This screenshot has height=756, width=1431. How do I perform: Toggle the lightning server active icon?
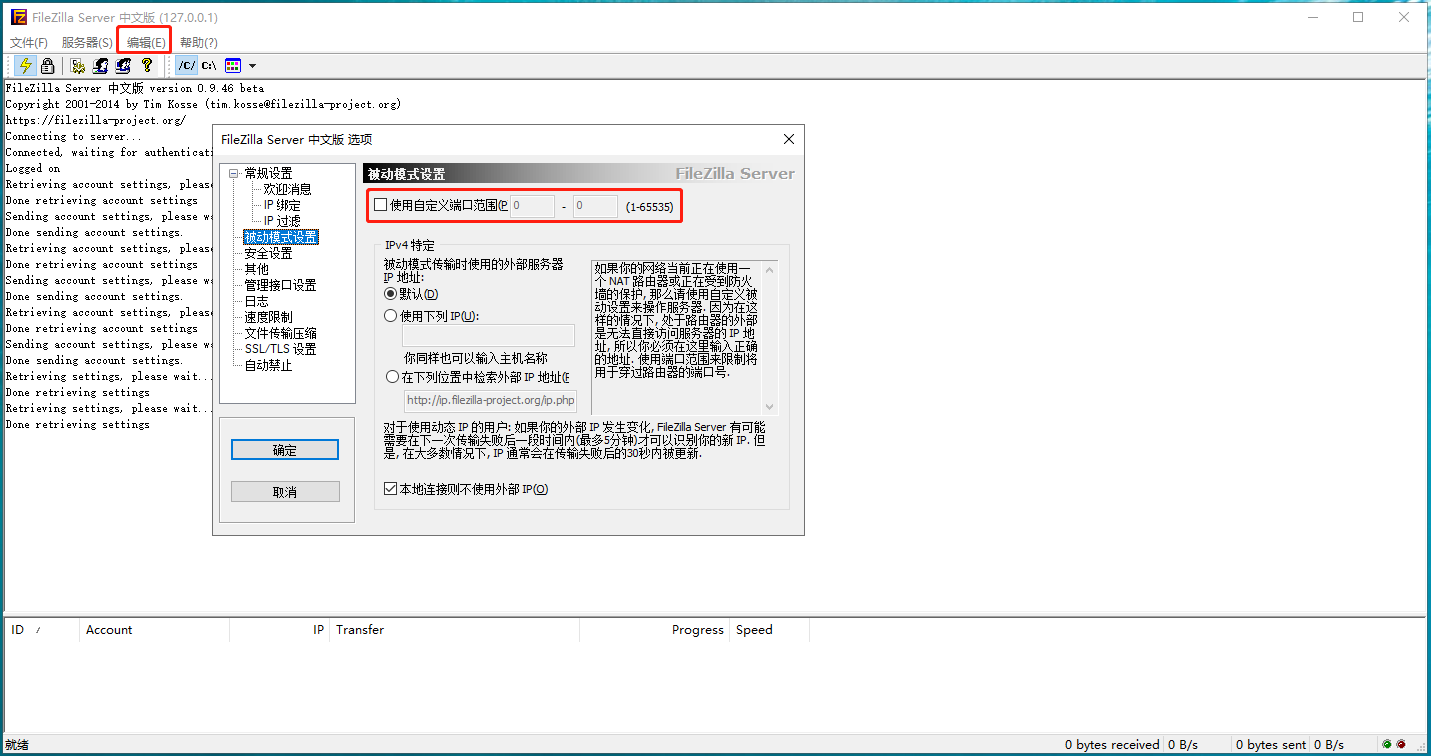26,66
